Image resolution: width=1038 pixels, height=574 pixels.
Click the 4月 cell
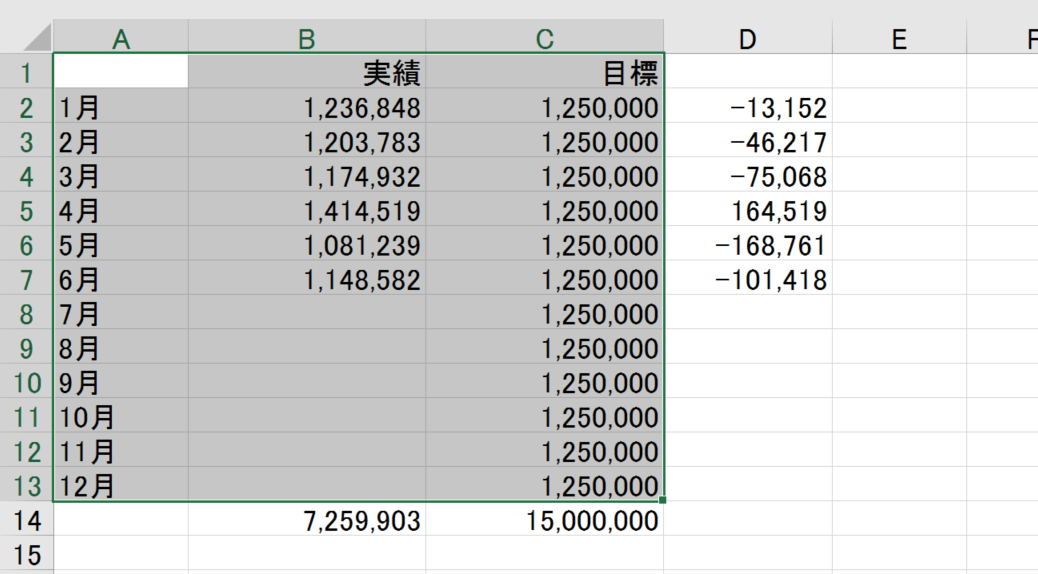(120, 209)
